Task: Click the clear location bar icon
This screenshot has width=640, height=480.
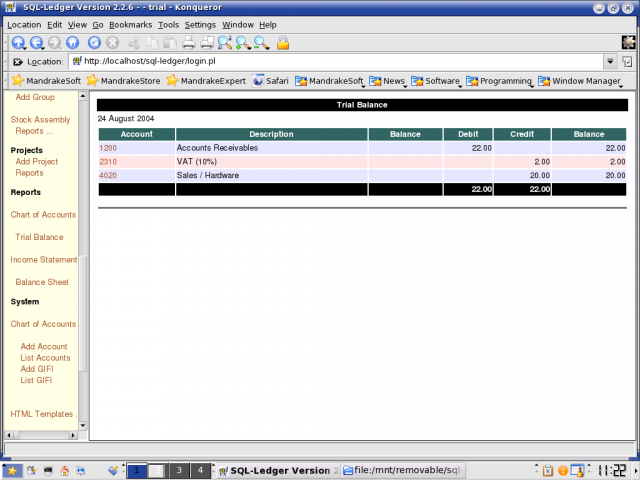Action: click(17, 61)
